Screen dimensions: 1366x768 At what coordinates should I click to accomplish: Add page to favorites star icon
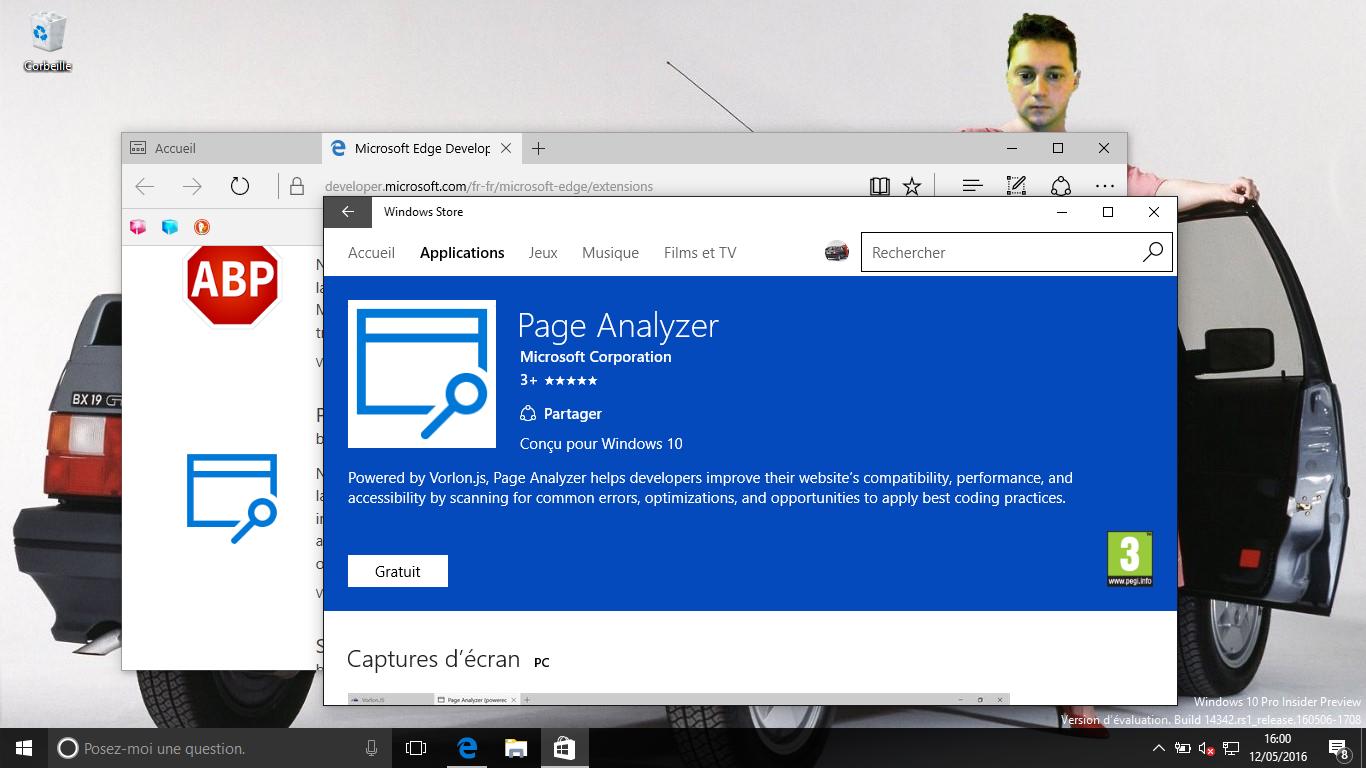[912, 186]
